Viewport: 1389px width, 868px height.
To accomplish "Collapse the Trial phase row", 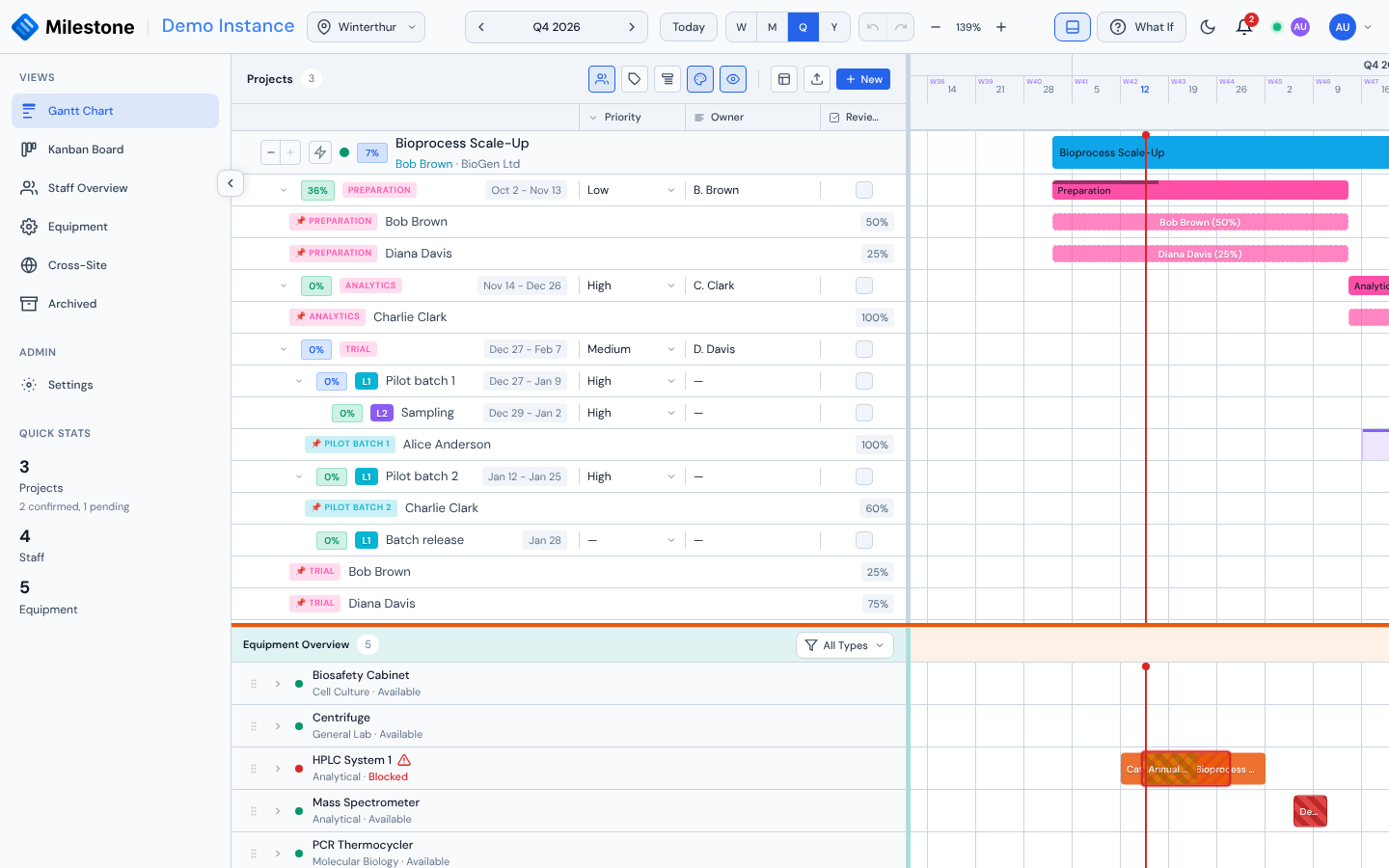I will pos(284,349).
